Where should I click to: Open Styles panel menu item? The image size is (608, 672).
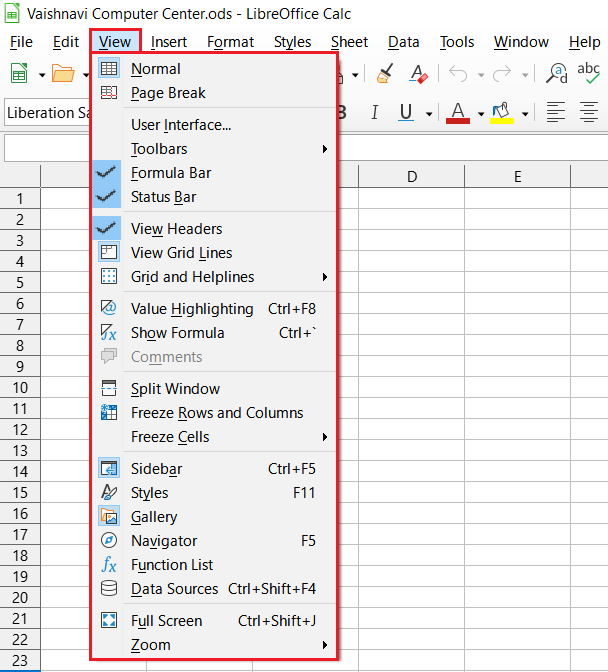click(214, 493)
